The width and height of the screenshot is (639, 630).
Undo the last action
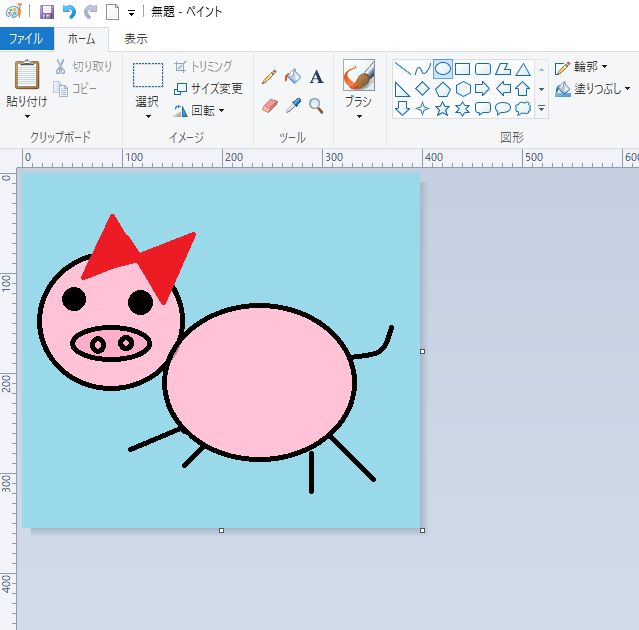point(69,12)
